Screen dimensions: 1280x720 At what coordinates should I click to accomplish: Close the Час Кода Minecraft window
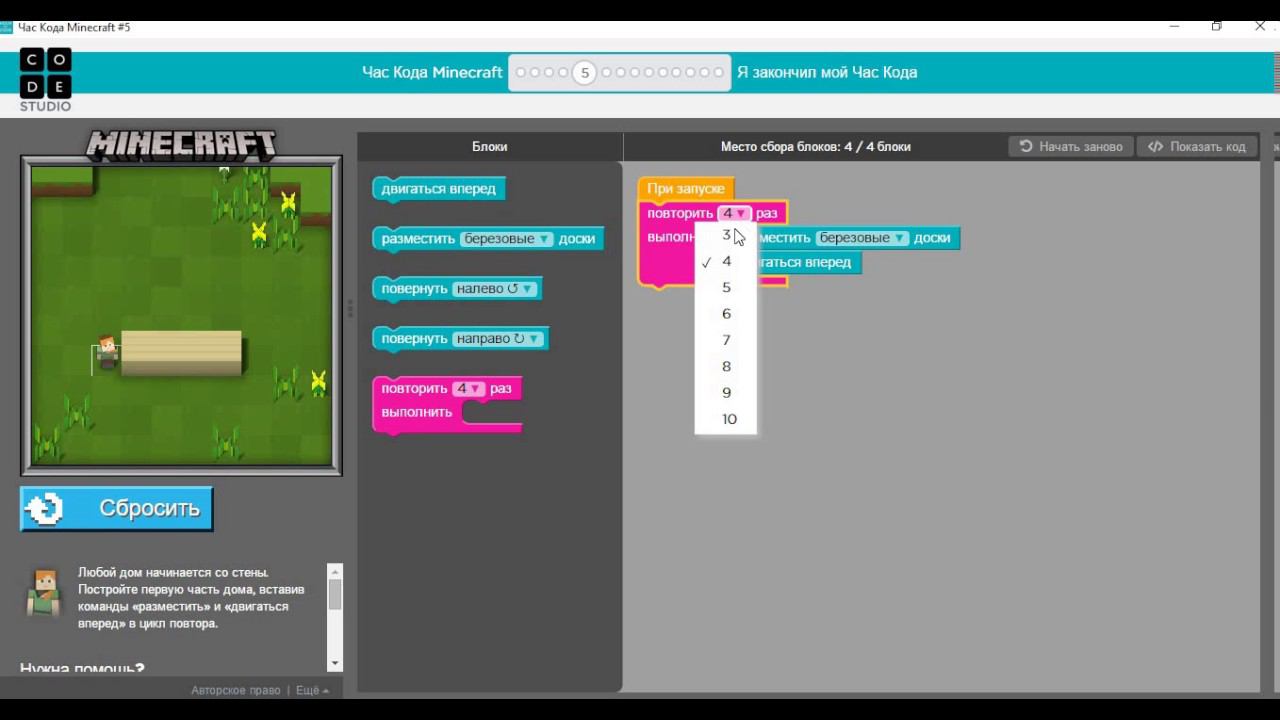[1260, 27]
